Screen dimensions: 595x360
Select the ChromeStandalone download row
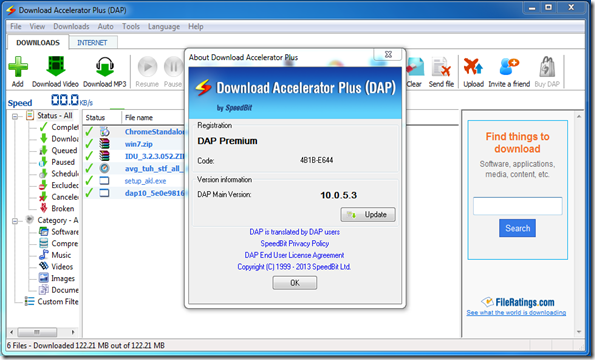pos(135,132)
